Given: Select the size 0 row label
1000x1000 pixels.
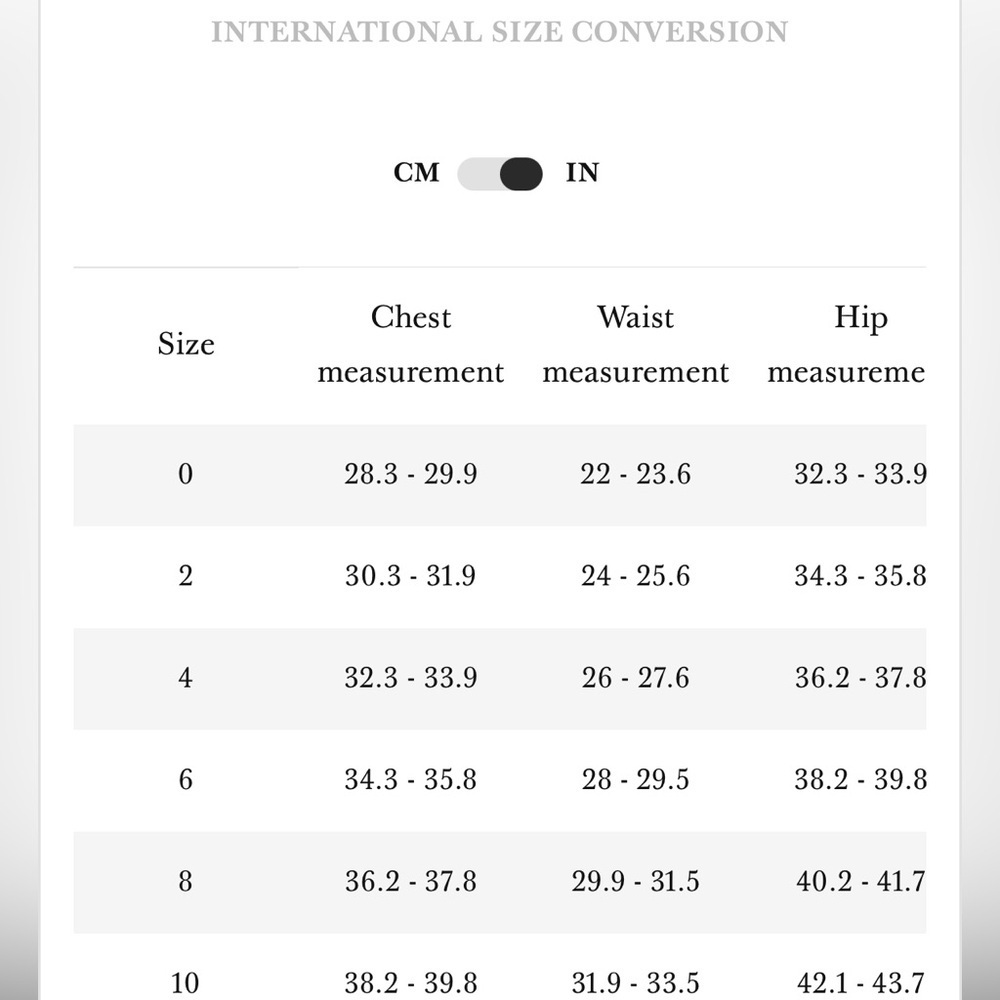Looking at the screenshot, I should [186, 474].
